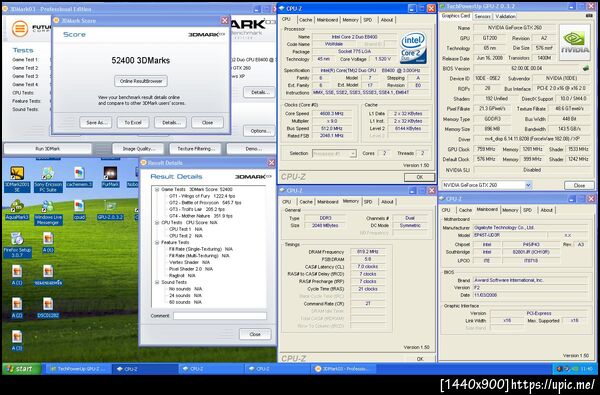The height and width of the screenshot is (395, 600).
Task: Click Details in the 3DMark Score dialog
Action: click(170, 123)
